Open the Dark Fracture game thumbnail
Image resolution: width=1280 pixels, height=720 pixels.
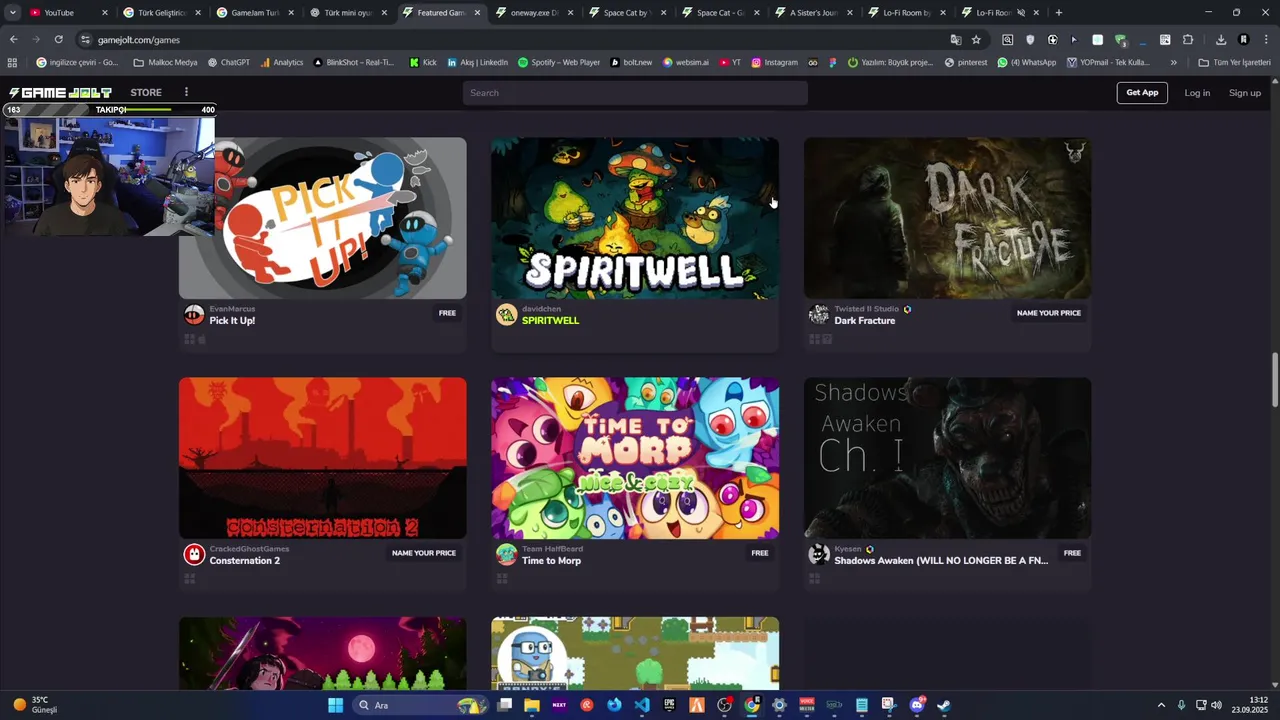click(x=948, y=218)
